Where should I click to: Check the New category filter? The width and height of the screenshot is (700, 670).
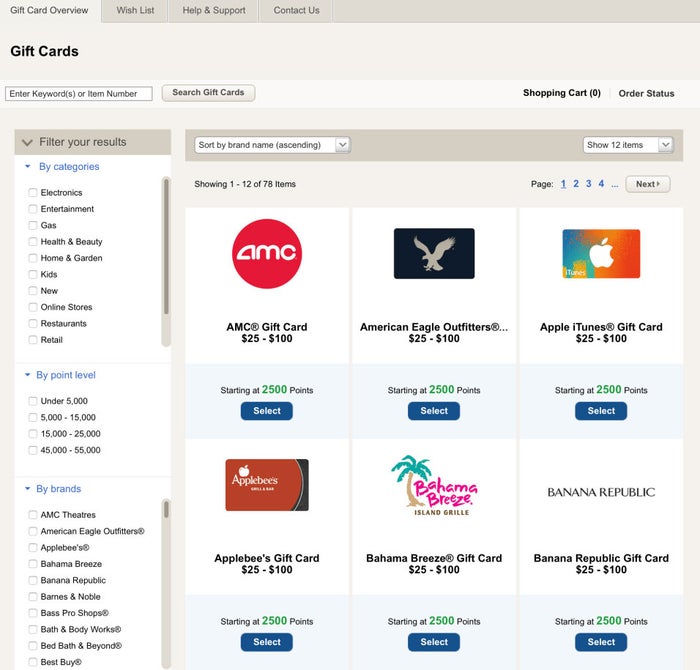33,291
